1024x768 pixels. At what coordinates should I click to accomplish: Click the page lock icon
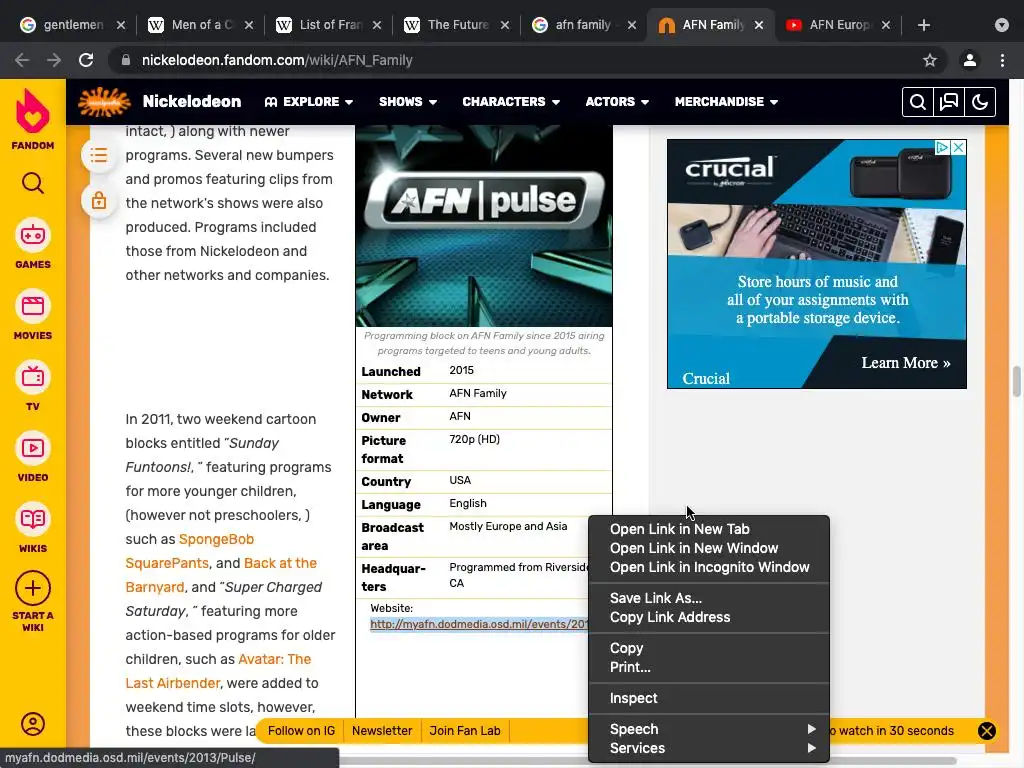(99, 200)
